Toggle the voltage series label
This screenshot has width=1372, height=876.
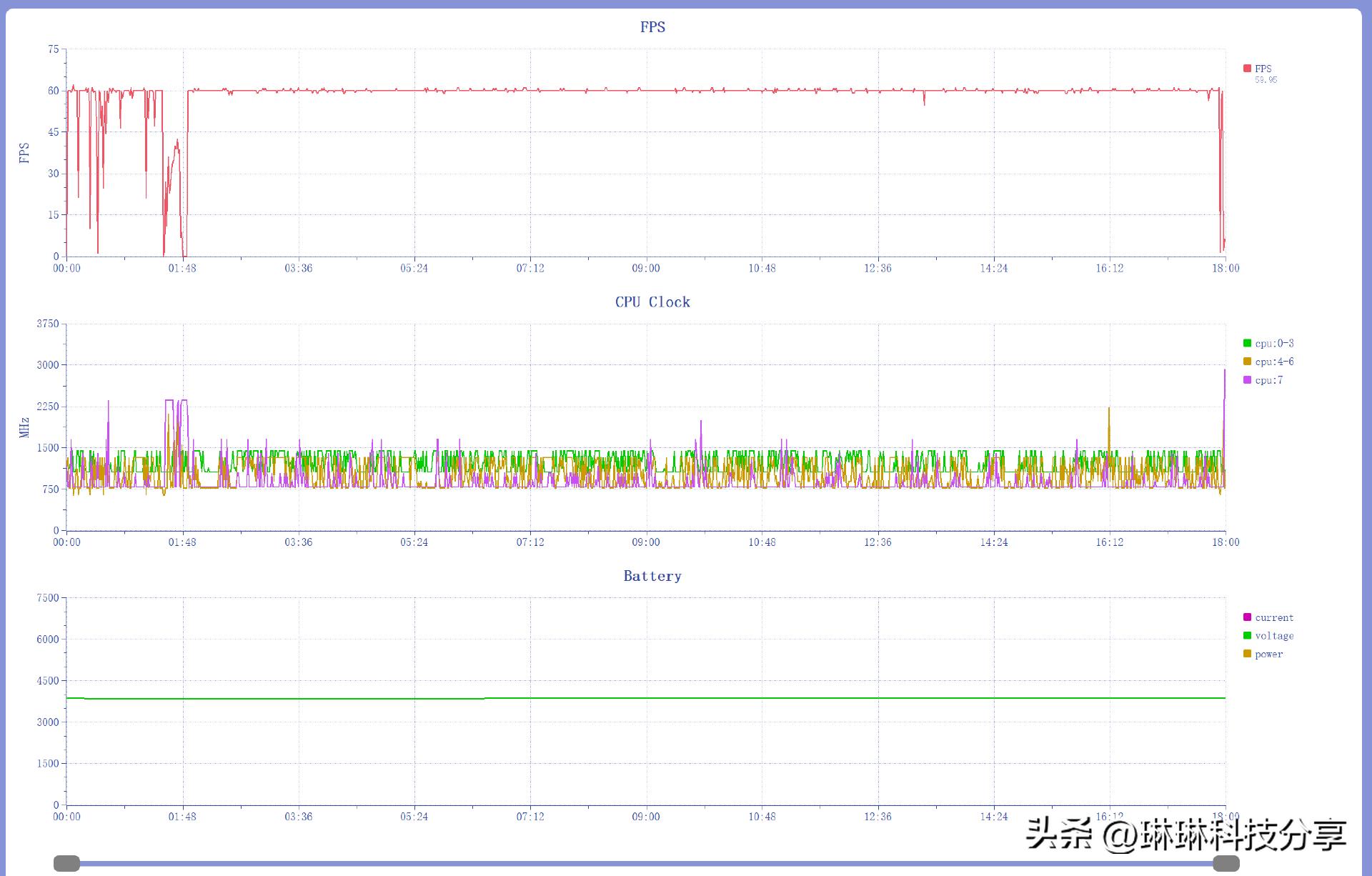(1274, 635)
